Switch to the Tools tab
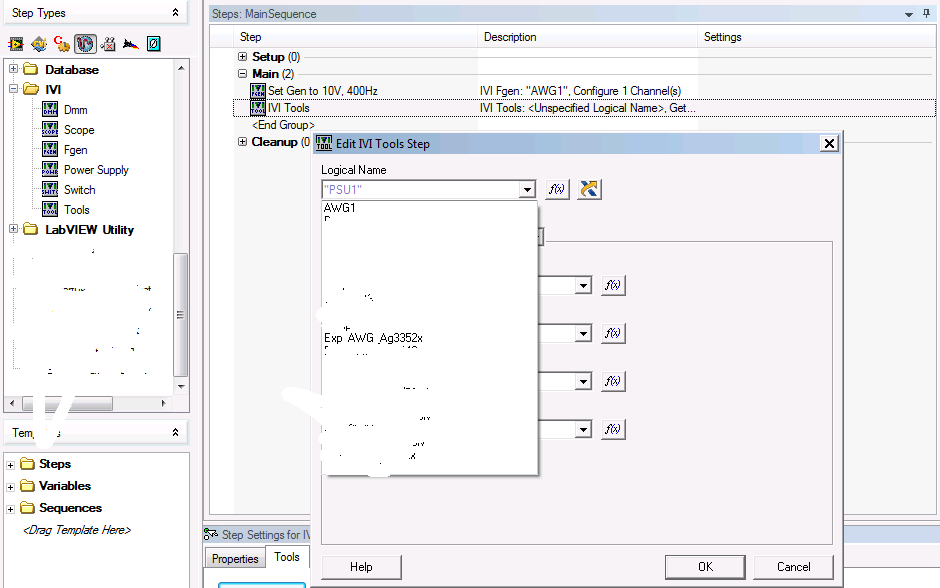The height and width of the screenshot is (588, 940). pyautogui.click(x=287, y=557)
